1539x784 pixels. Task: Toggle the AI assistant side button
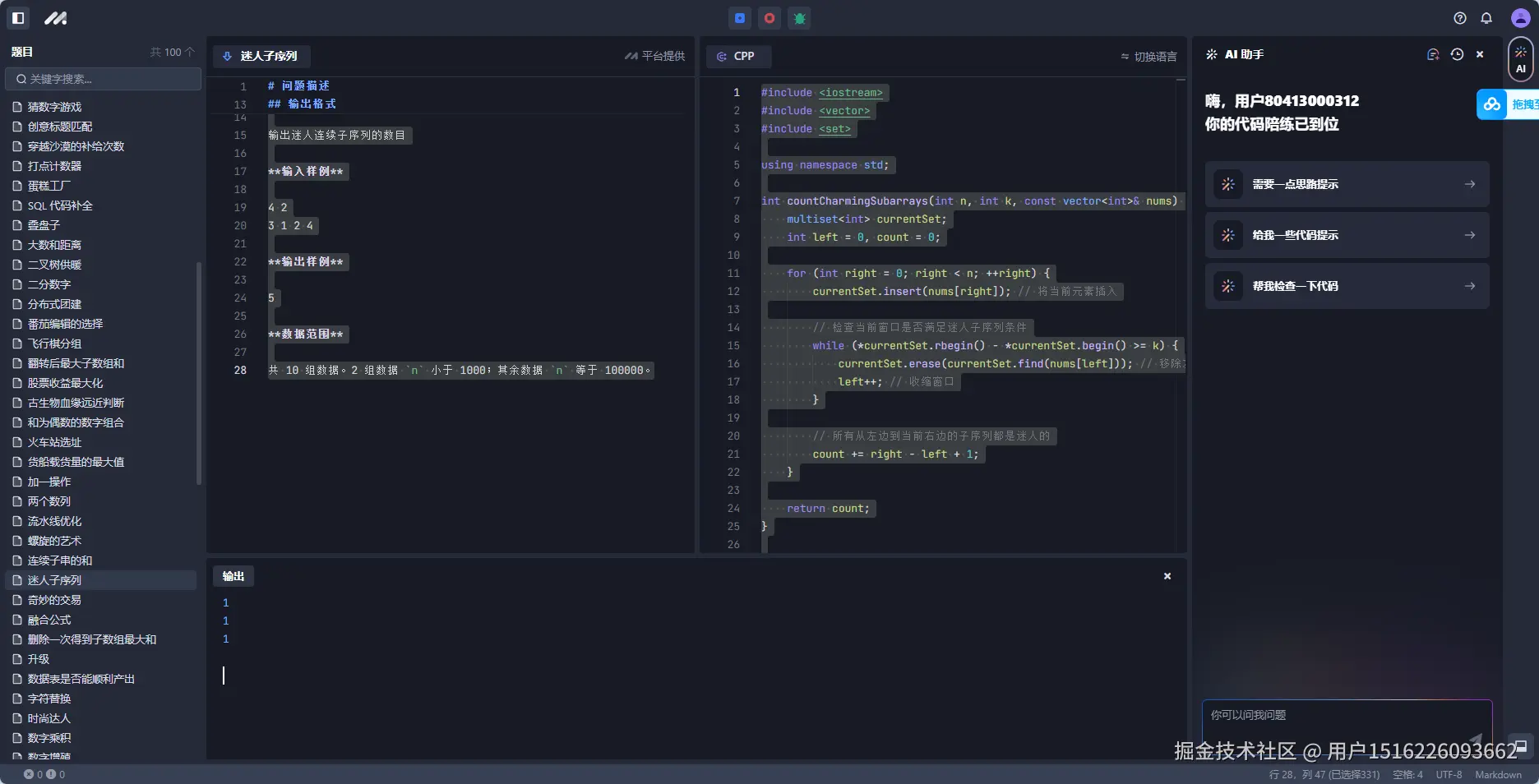[x=1521, y=59]
